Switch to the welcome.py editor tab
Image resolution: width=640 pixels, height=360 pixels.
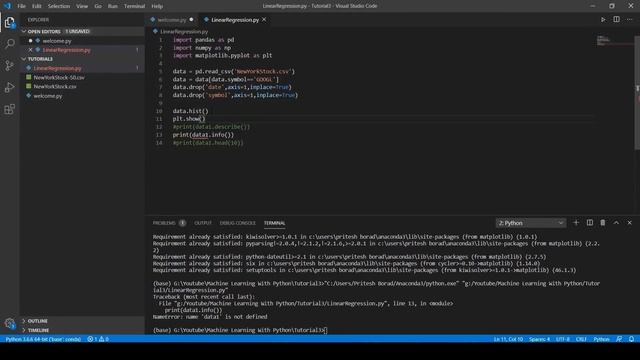coord(172,20)
